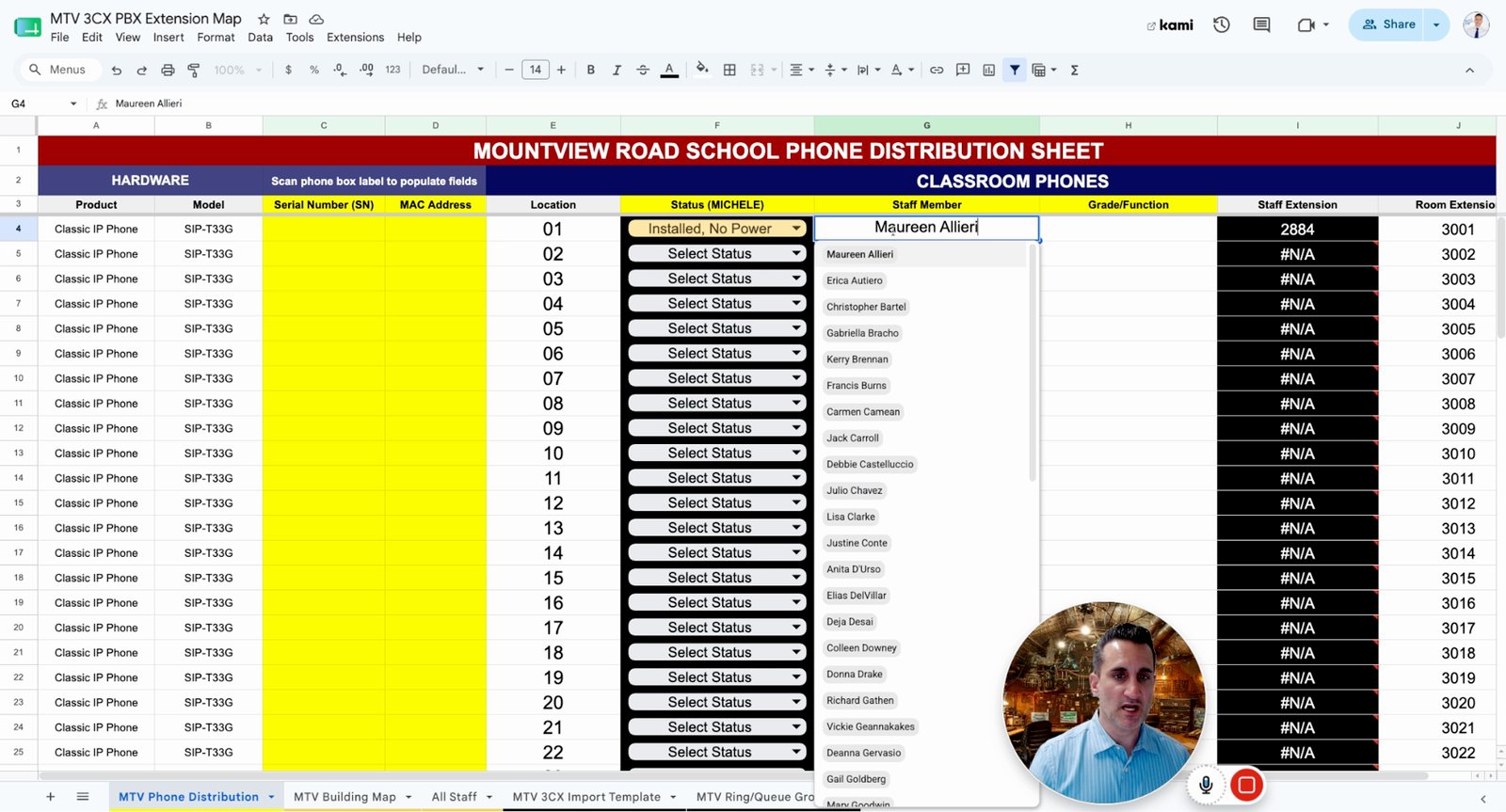Click the Insert chart icon
Viewport: 1506px width, 812px height.
989,70
